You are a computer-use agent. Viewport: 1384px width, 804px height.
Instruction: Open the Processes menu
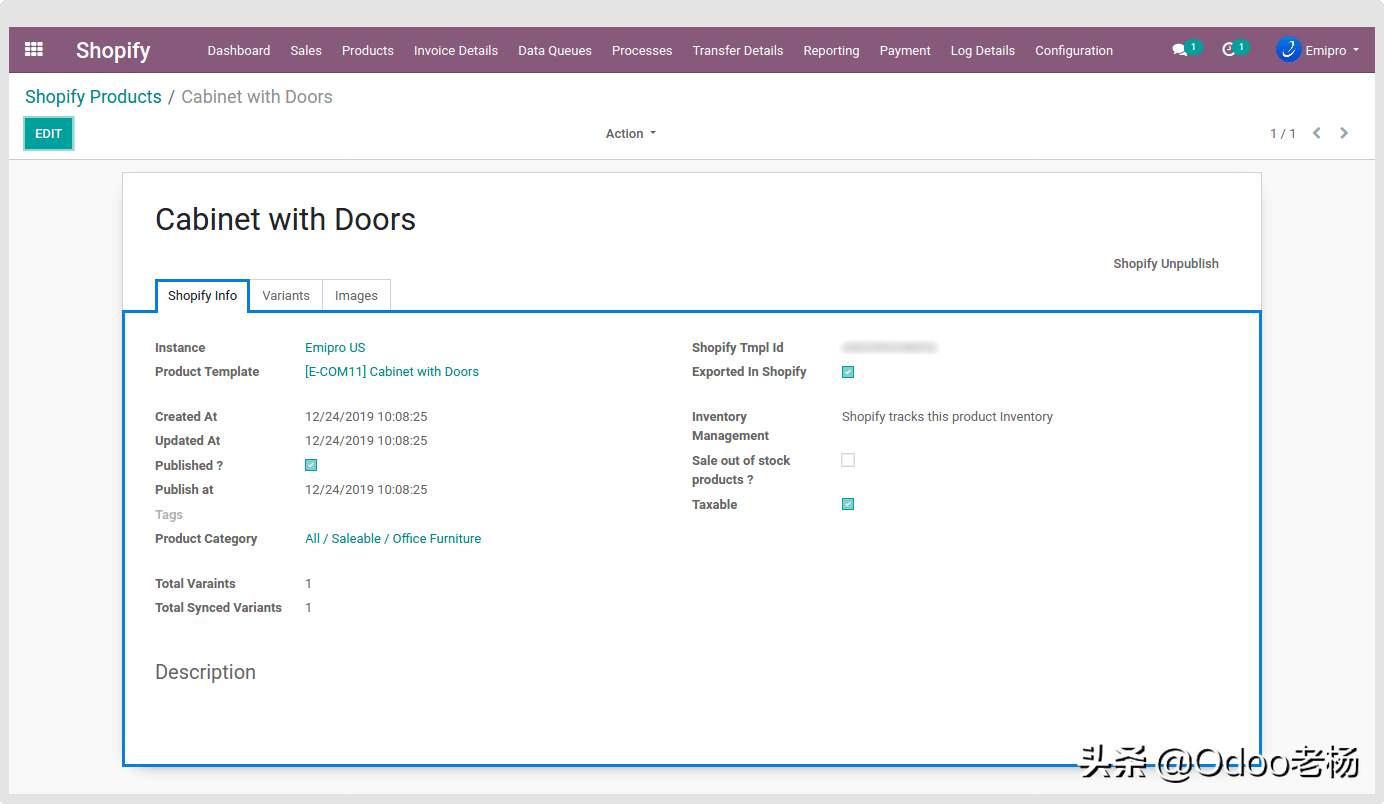coord(642,50)
